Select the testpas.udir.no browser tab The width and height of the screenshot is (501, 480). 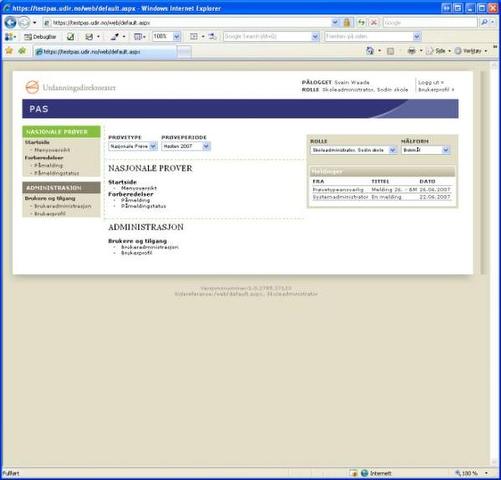pyautogui.click(x=105, y=52)
